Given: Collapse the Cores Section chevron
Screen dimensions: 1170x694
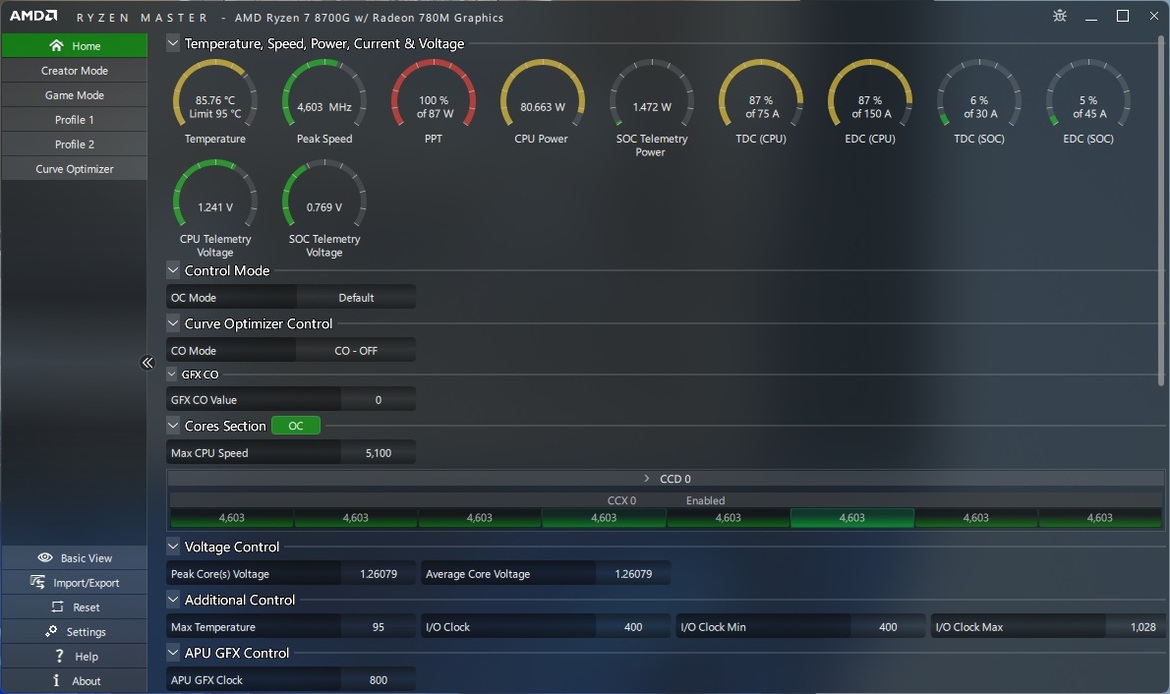Looking at the screenshot, I should (172, 425).
